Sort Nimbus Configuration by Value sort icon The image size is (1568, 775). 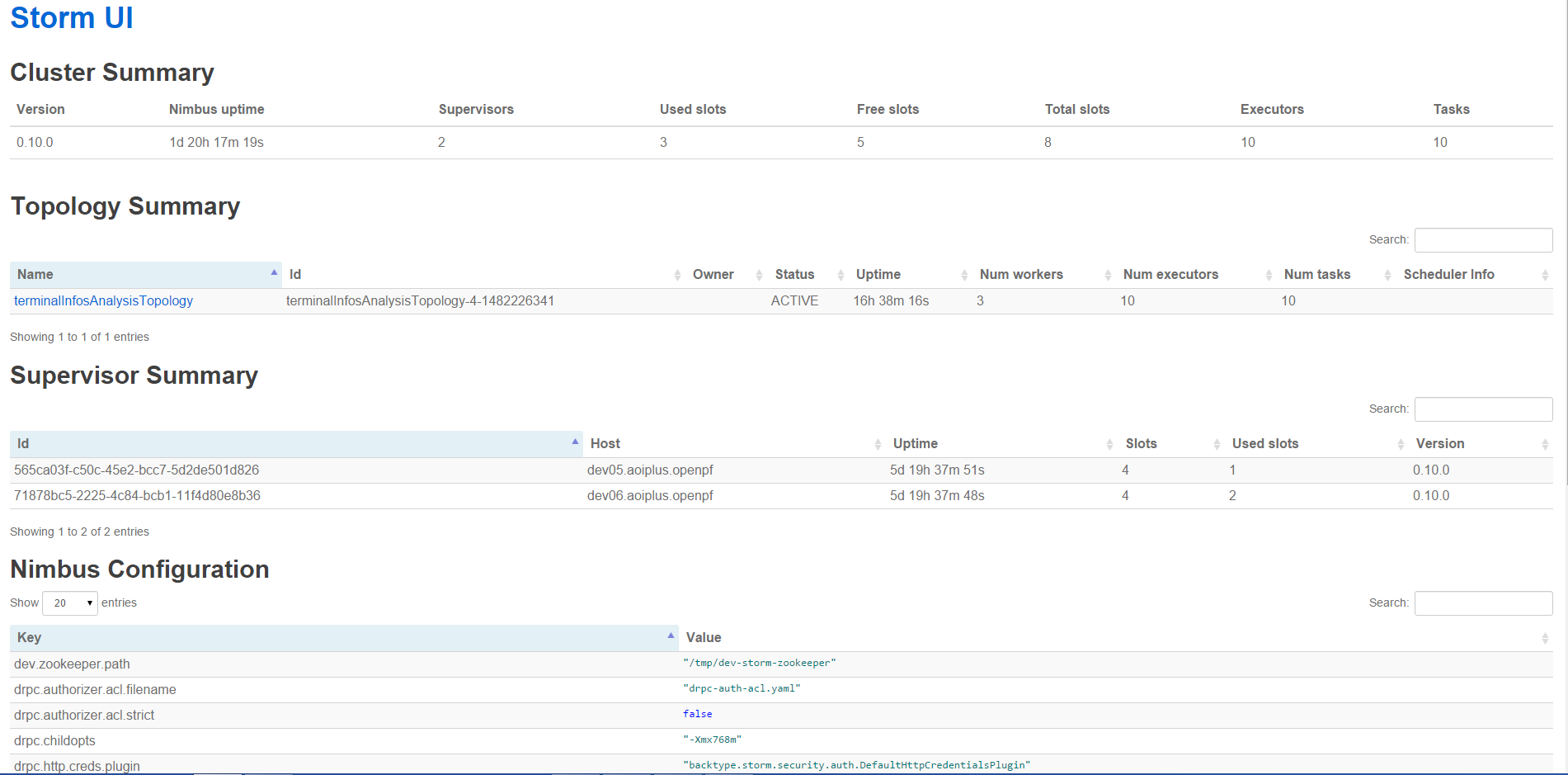coord(1544,638)
